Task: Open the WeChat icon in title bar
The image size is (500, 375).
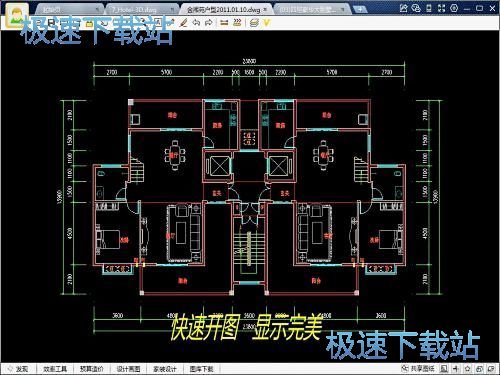Action: (416, 8)
